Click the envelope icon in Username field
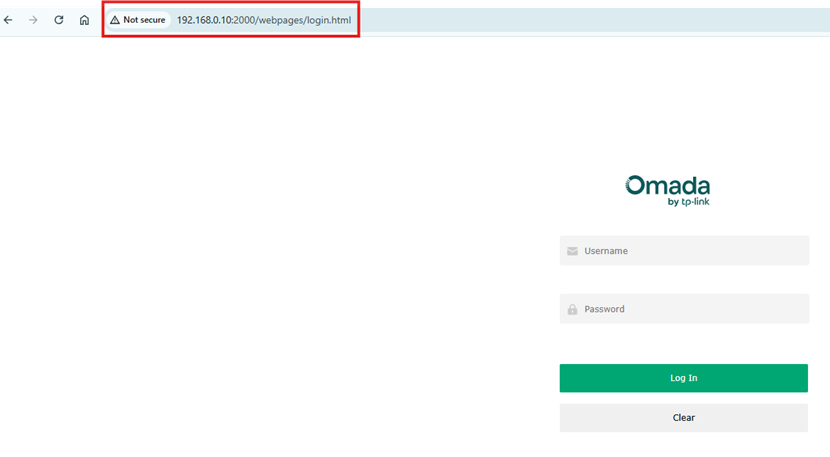 [572, 251]
